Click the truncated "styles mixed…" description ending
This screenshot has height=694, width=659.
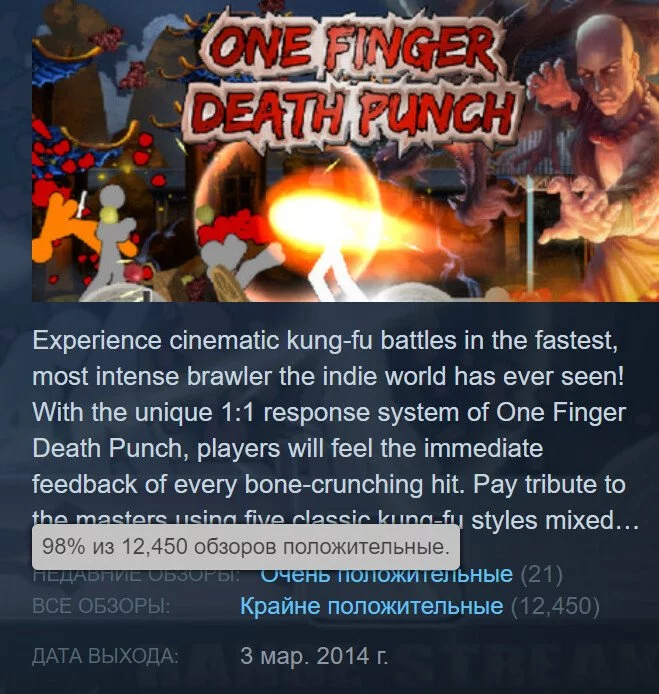pos(555,520)
